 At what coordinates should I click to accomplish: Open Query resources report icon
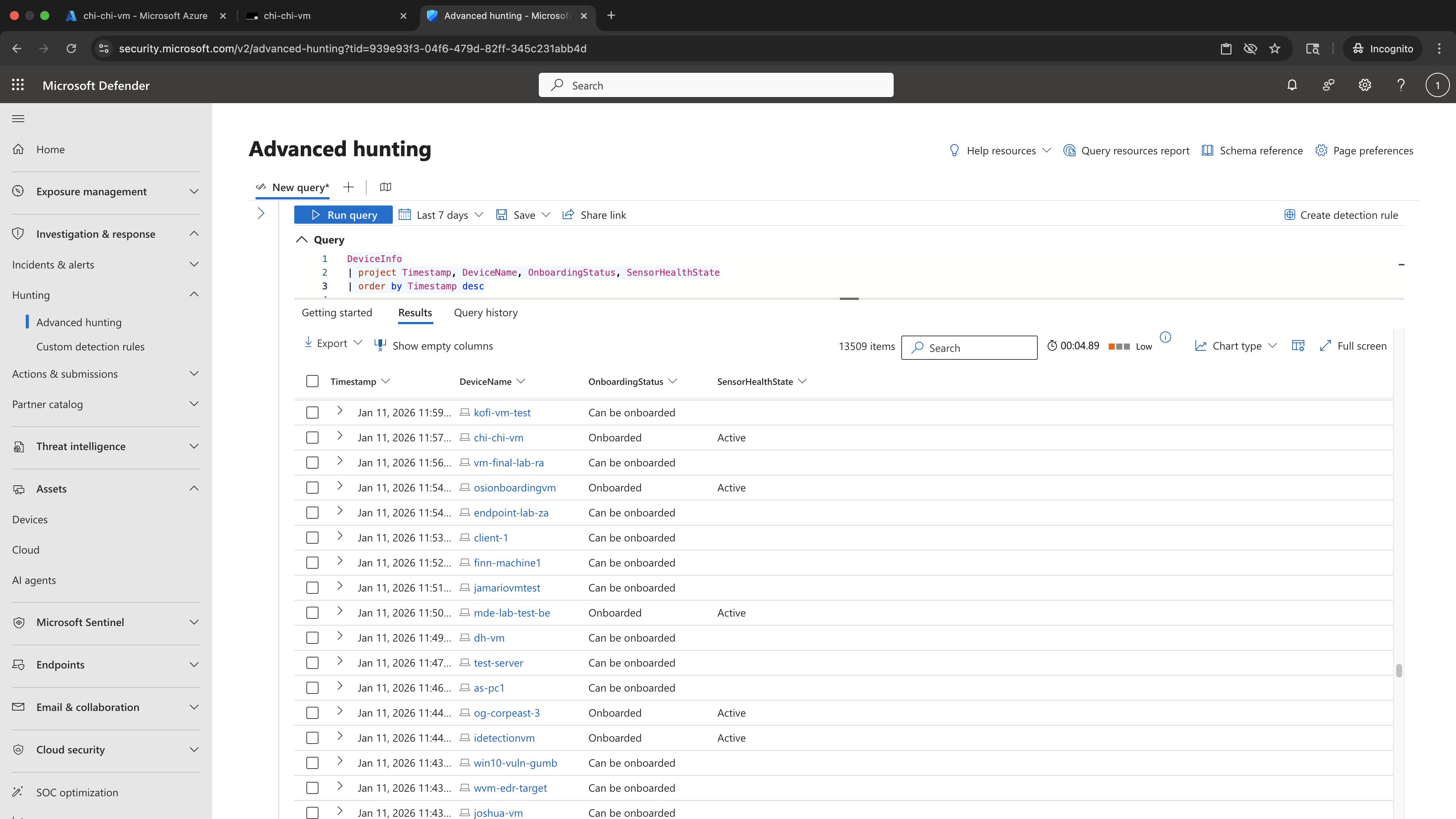pos(1069,151)
